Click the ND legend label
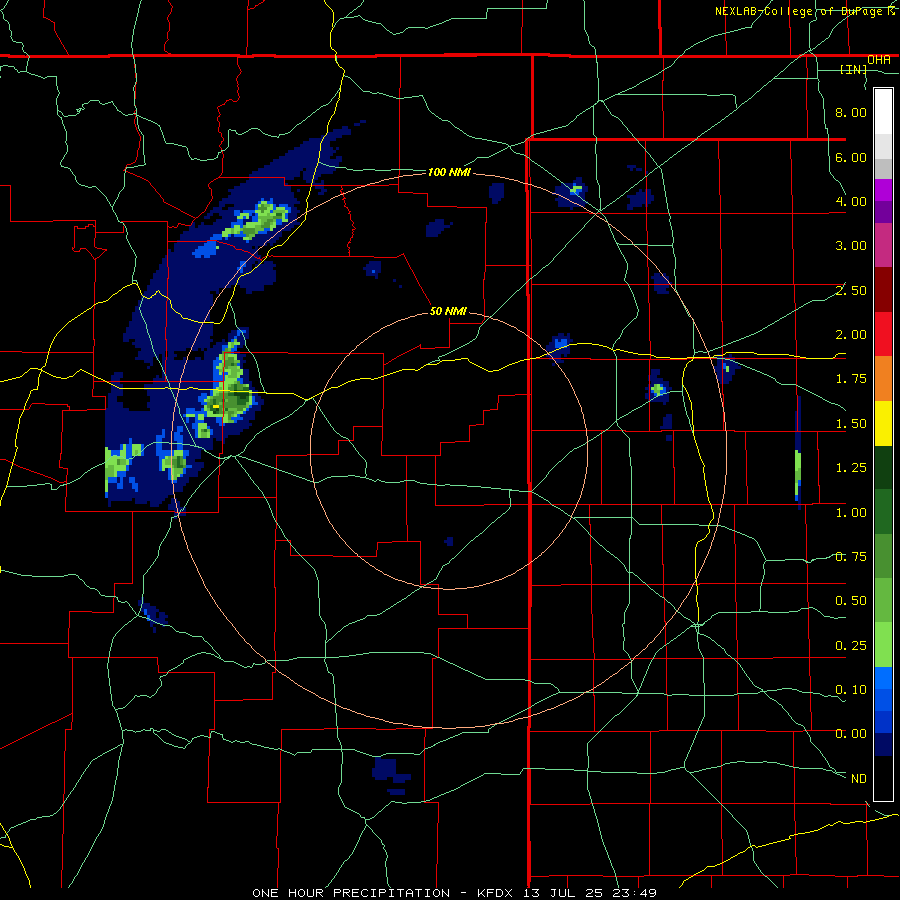Screen dimensions: 900x900 (x=859, y=779)
